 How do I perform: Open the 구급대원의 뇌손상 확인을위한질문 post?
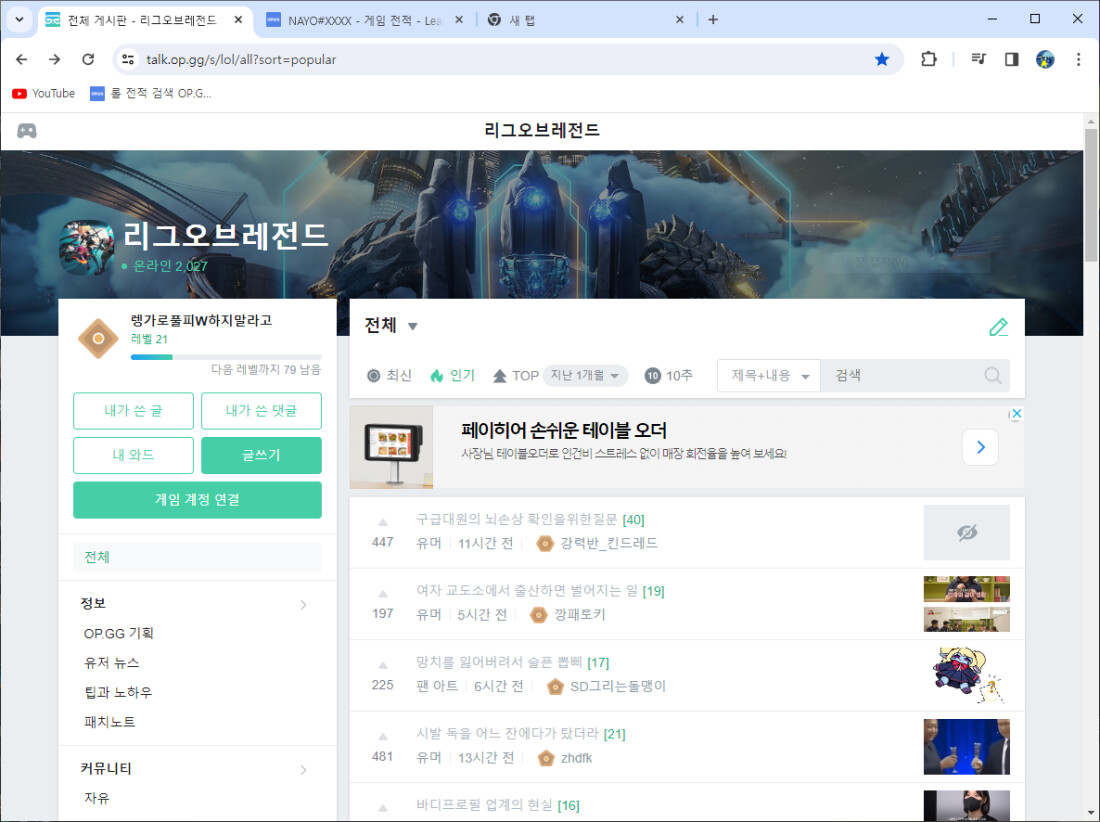(516, 519)
